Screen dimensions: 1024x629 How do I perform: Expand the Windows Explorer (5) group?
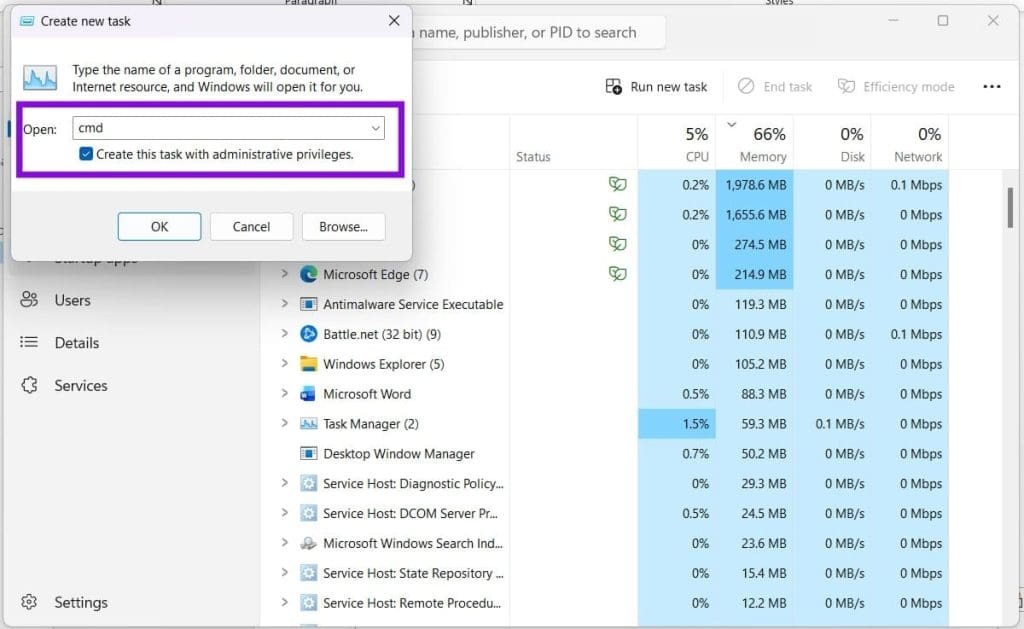pos(284,363)
